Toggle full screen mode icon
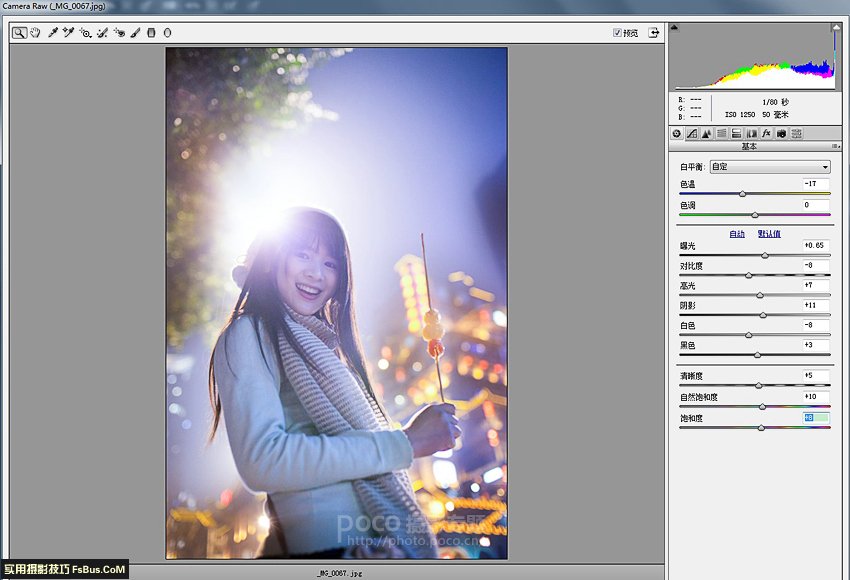 [x=653, y=33]
